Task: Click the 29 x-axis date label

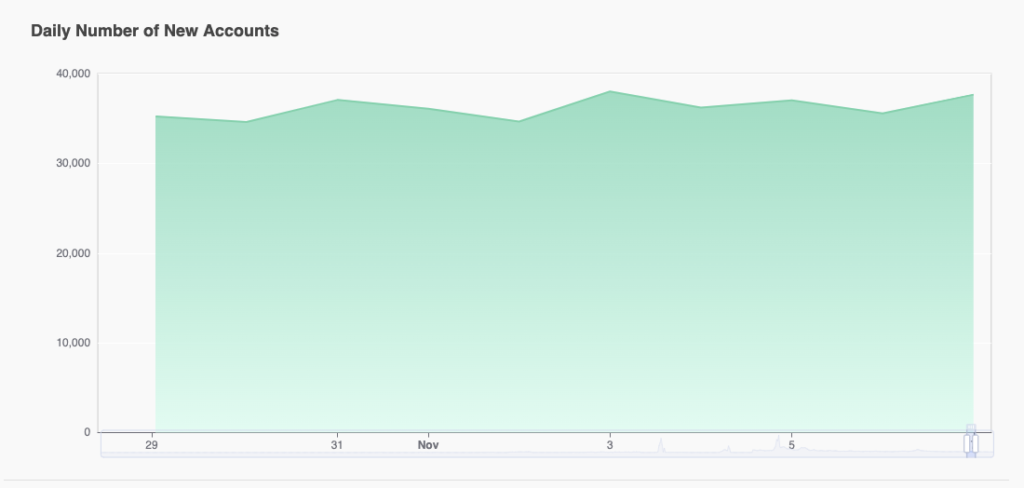Action: [x=152, y=445]
